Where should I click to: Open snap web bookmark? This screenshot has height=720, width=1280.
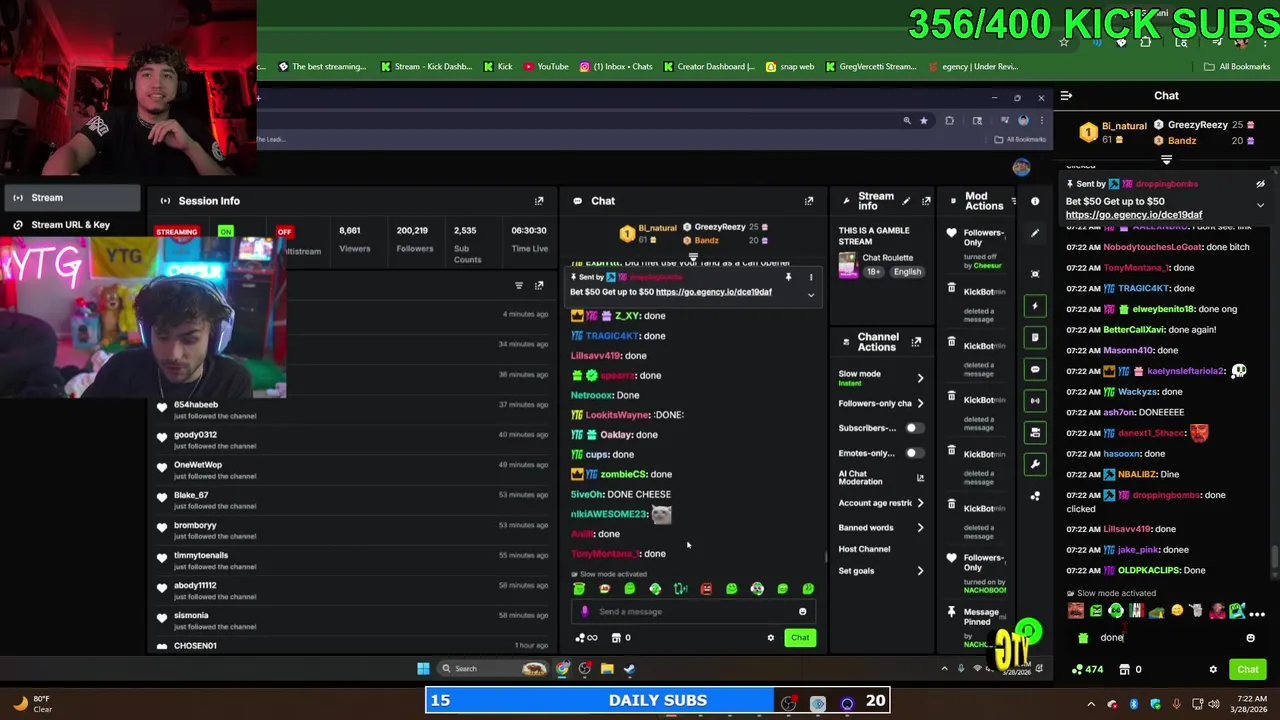790,67
